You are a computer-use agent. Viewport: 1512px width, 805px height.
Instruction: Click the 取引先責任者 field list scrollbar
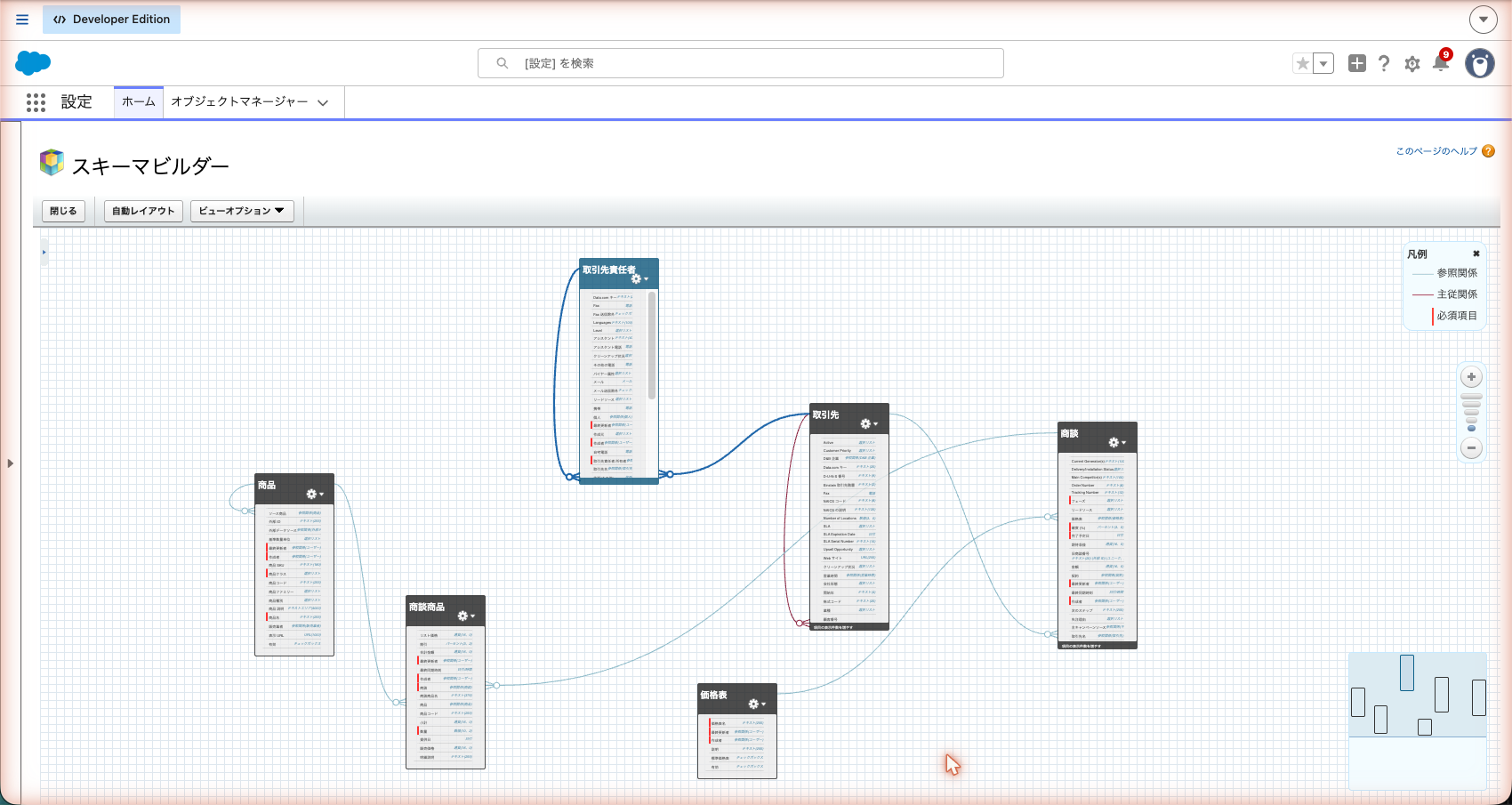point(652,345)
